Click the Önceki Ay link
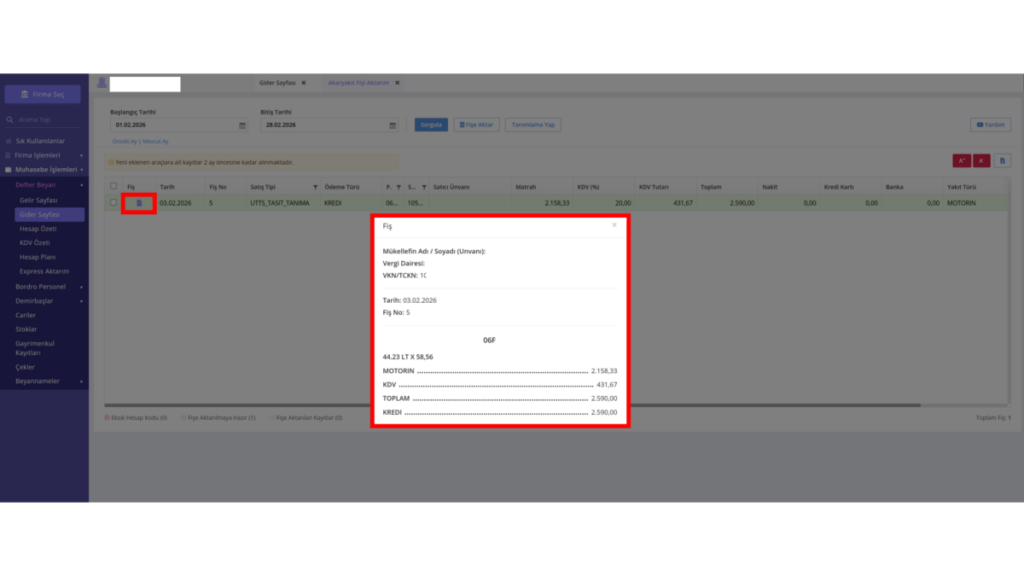1024x576 pixels. coord(124,141)
